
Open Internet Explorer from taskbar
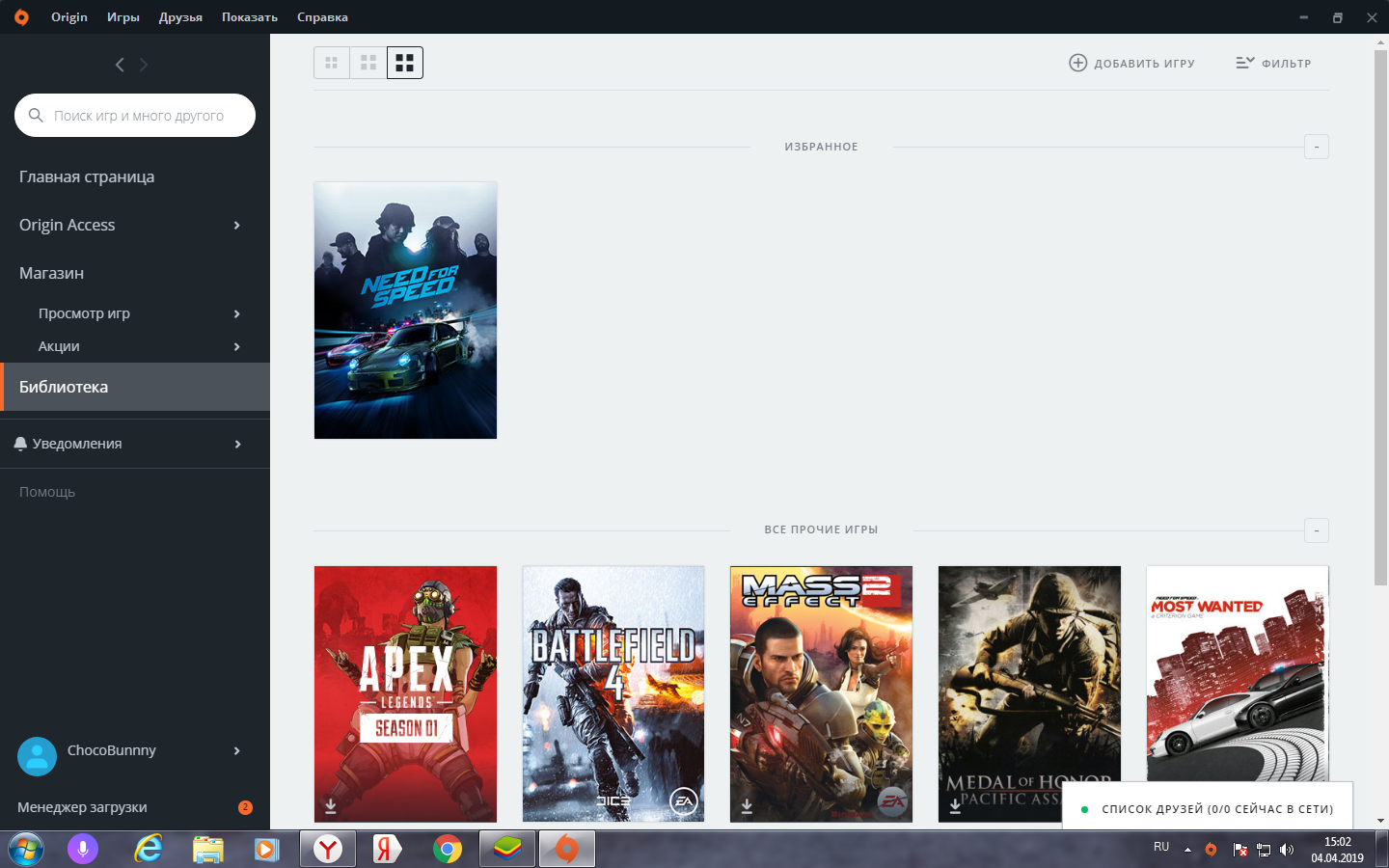click(148, 850)
